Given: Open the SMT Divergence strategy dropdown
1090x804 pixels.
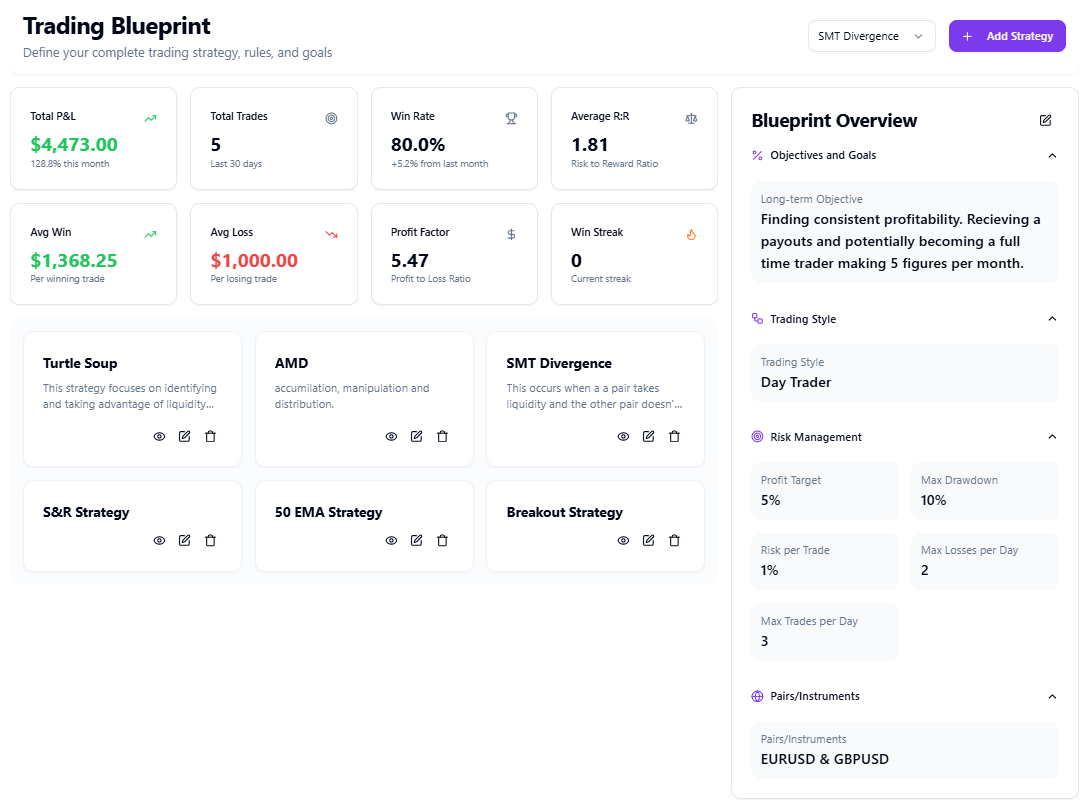Looking at the screenshot, I should pos(871,36).
